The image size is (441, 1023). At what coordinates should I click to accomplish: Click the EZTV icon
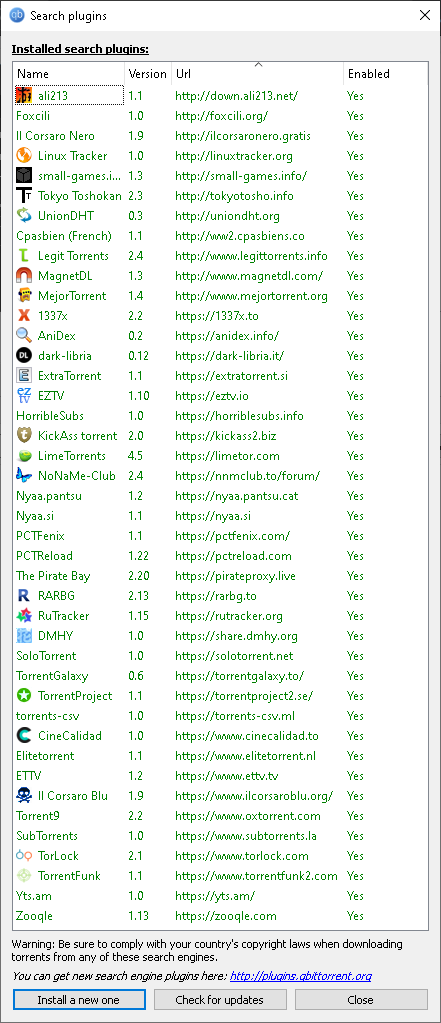23,396
